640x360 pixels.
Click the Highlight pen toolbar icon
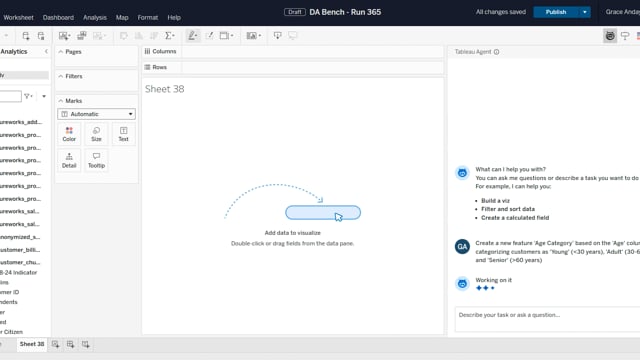(x=193, y=36)
